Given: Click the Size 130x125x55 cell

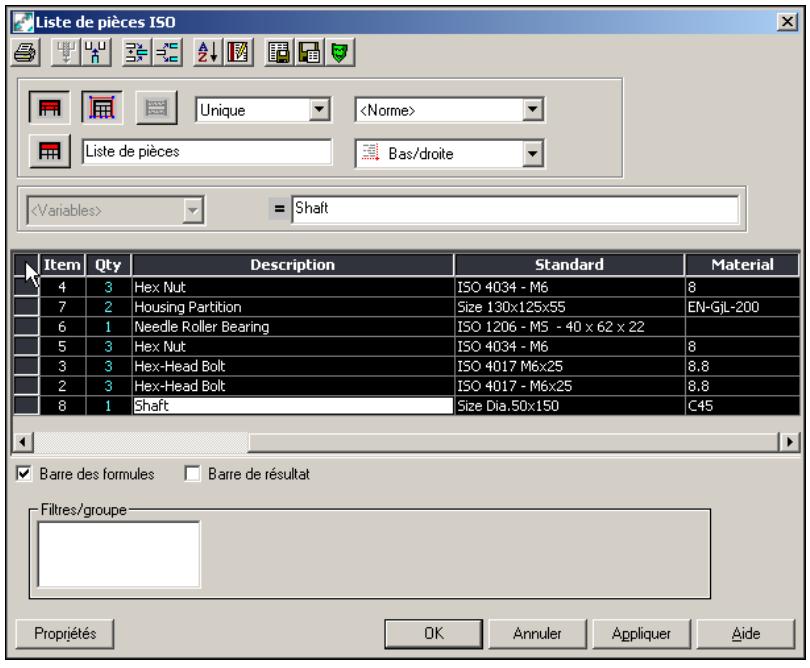Looking at the screenshot, I should [x=569, y=307].
